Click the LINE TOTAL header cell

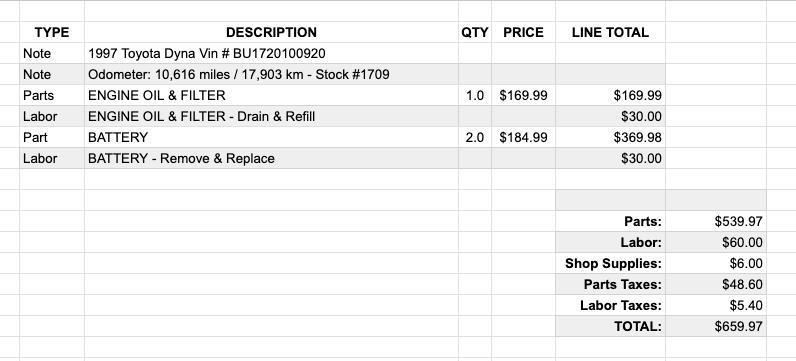pyautogui.click(x=610, y=32)
